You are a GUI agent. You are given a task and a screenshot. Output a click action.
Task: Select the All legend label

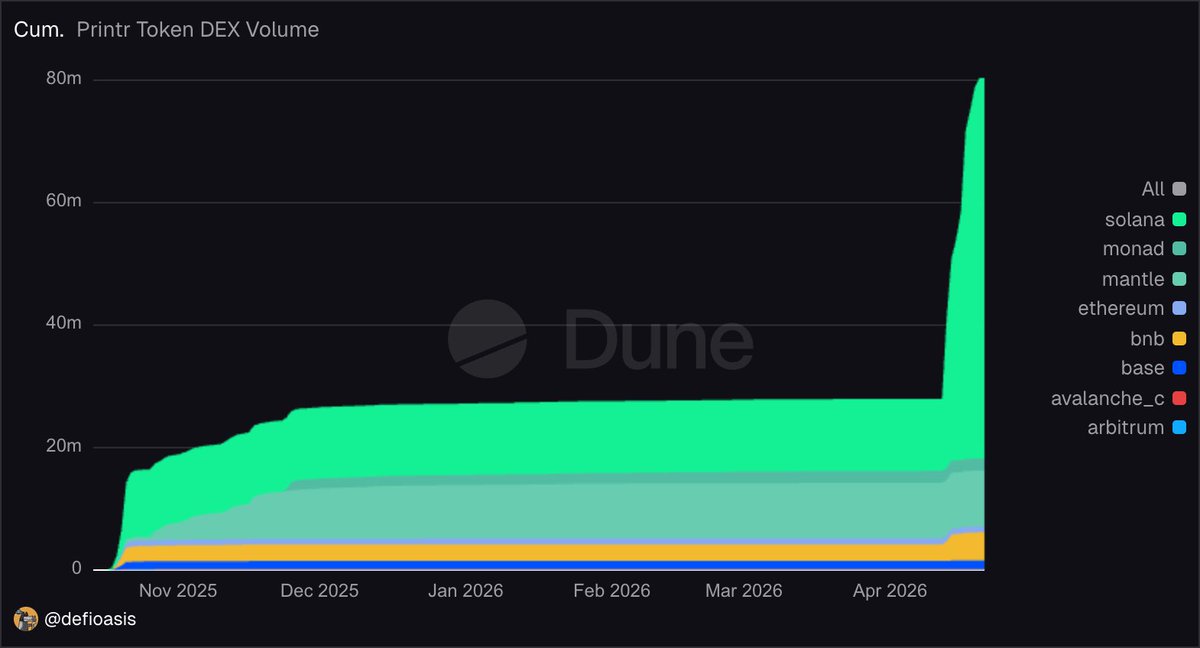1153,189
